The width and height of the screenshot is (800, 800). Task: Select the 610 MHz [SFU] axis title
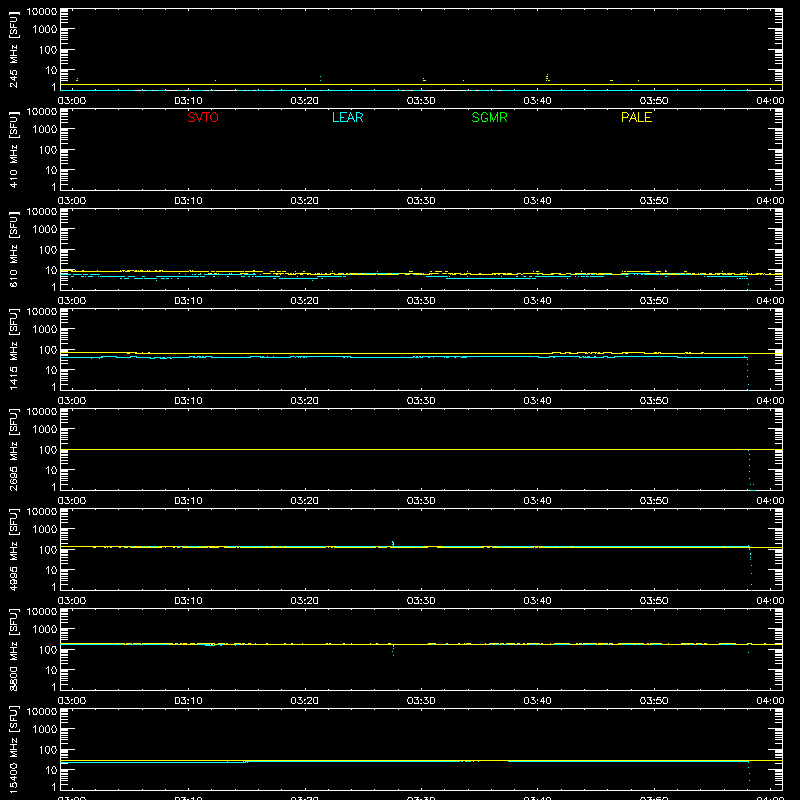[x=13, y=249]
